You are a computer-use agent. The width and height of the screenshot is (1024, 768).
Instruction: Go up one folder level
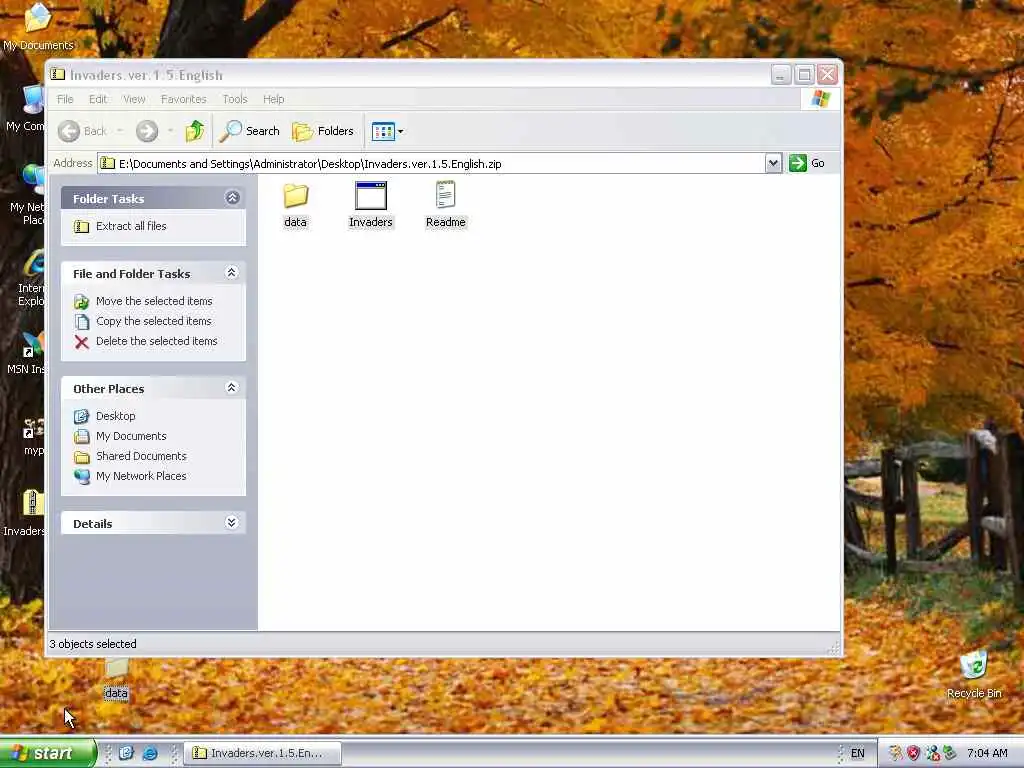pyautogui.click(x=195, y=131)
